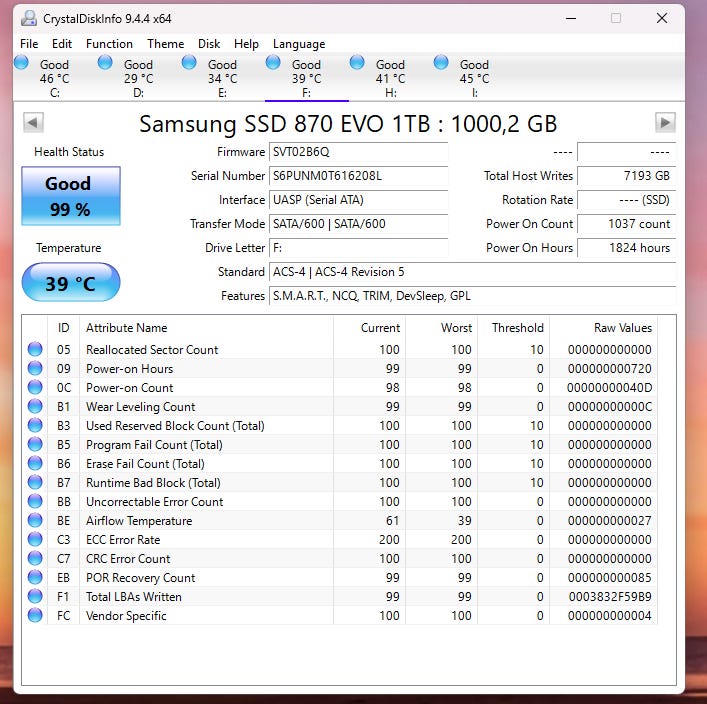
Task: Click the Features field with S.M.A.R.T., NCQ
Action: click(x=473, y=296)
